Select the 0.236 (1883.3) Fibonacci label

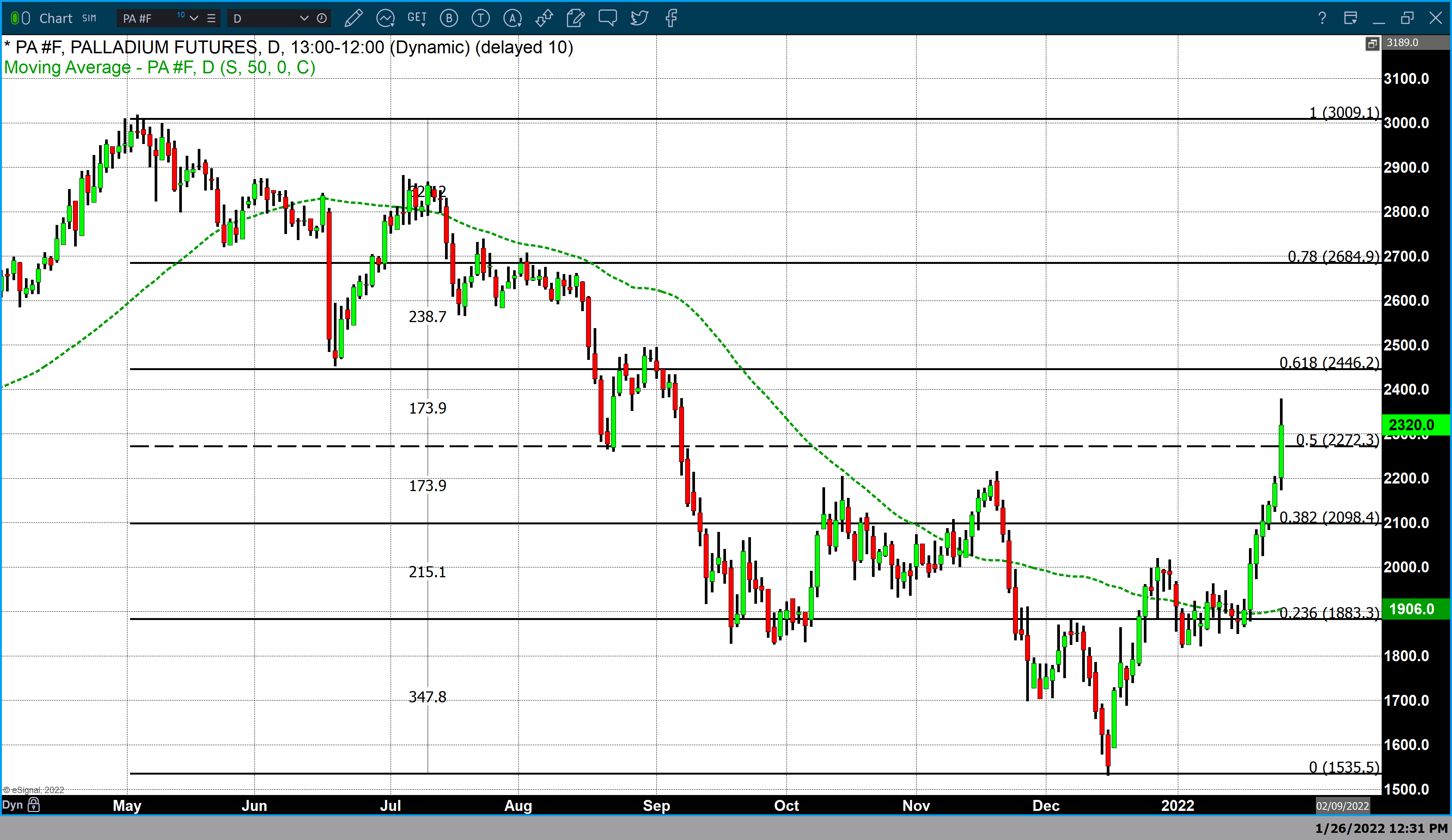click(x=1329, y=612)
